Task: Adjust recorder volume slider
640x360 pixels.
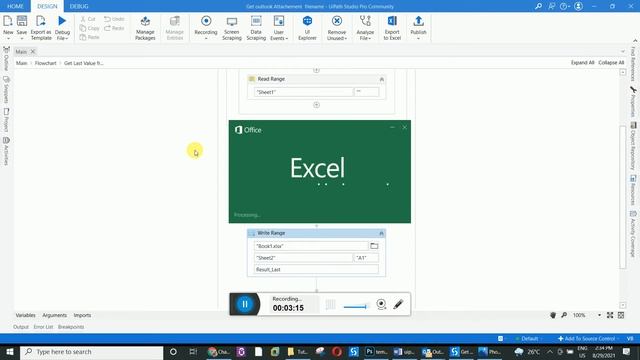Action: pyautogui.click(x=356, y=307)
